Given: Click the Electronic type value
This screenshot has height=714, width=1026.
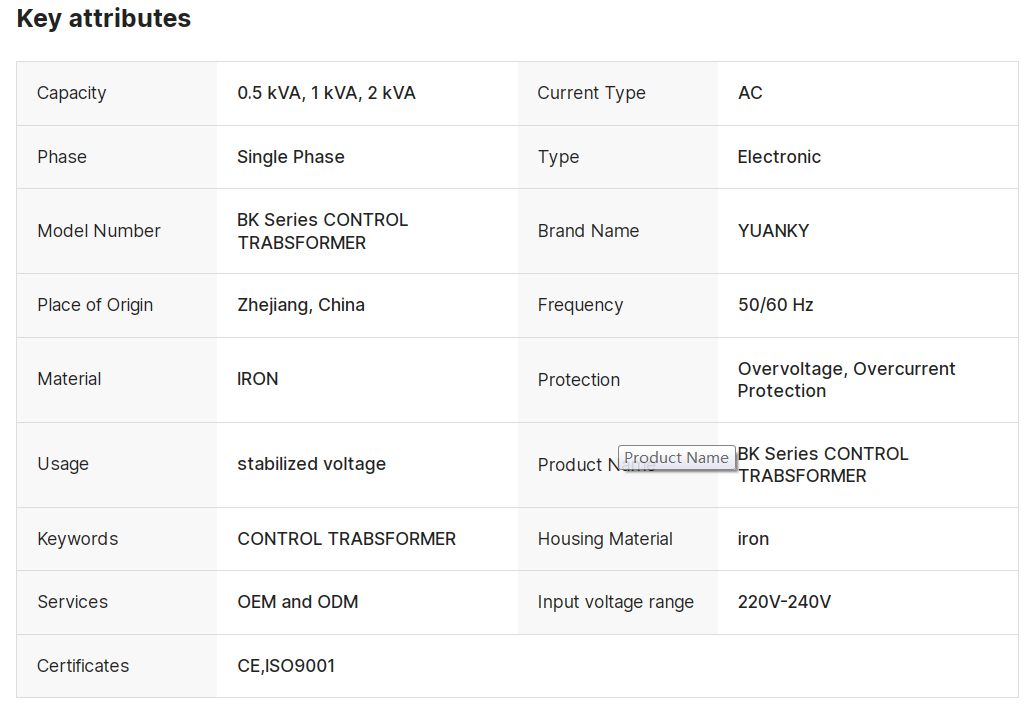Looking at the screenshot, I should [779, 157].
